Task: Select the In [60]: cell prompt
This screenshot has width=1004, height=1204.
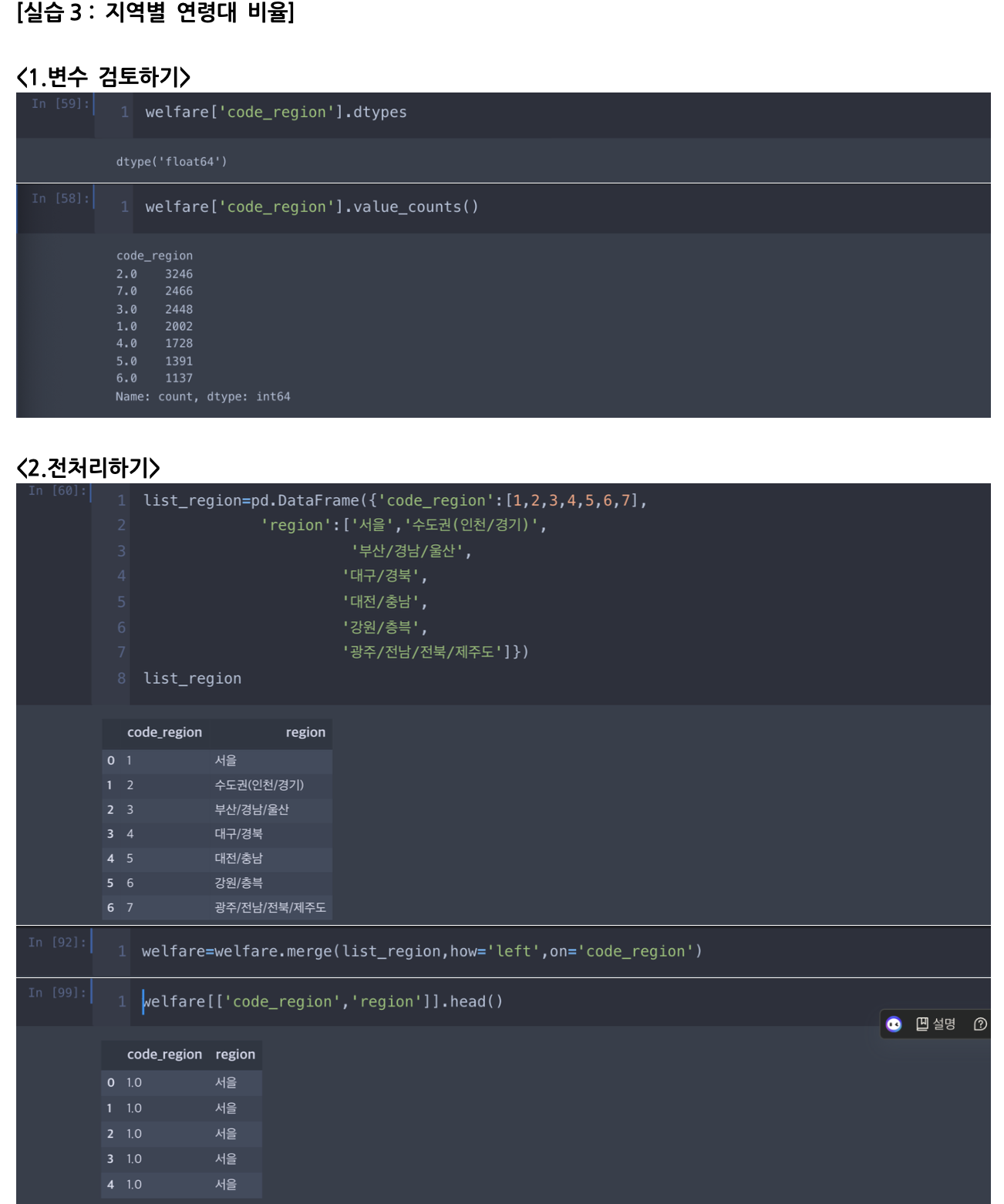Action: click(x=57, y=490)
